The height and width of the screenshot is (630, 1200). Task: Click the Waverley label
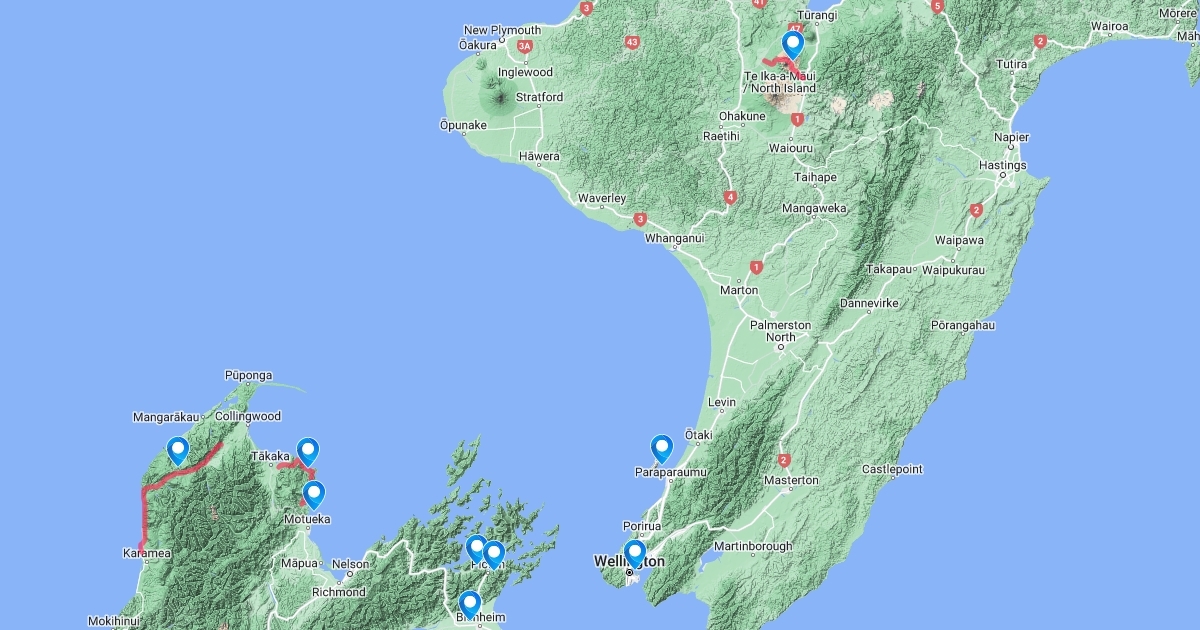(602, 199)
